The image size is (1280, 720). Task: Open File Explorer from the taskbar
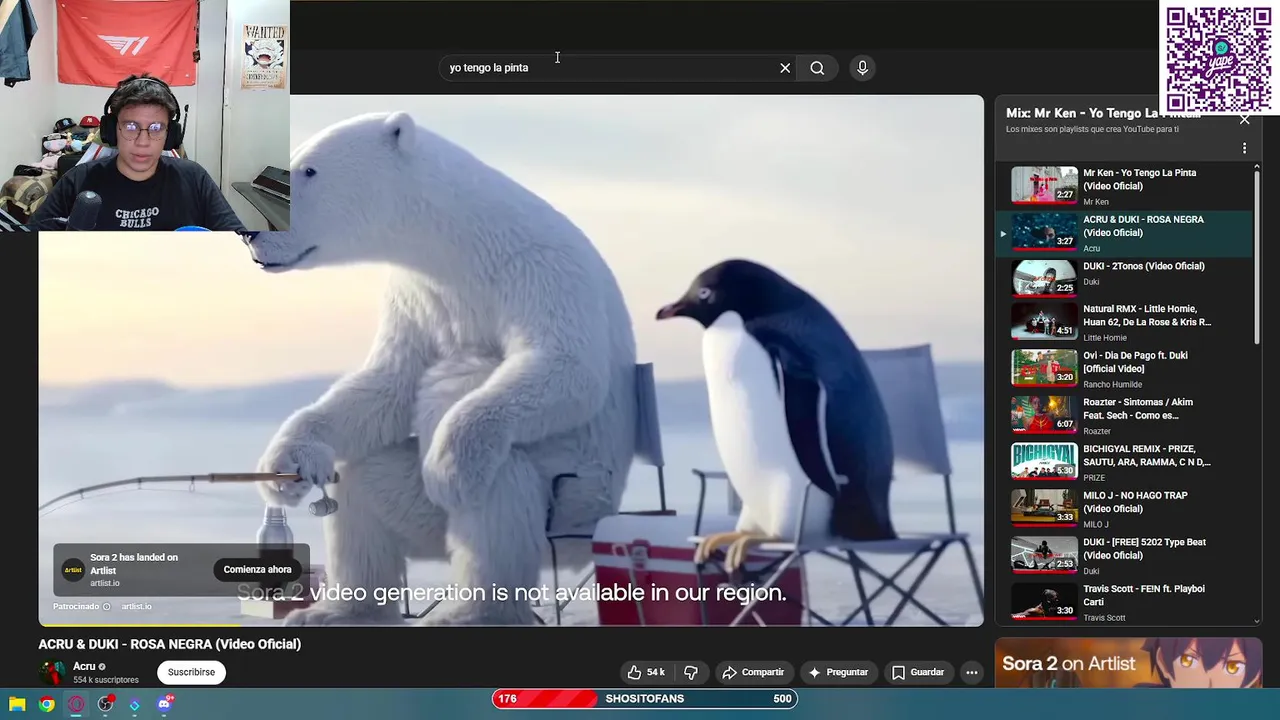[x=17, y=704]
